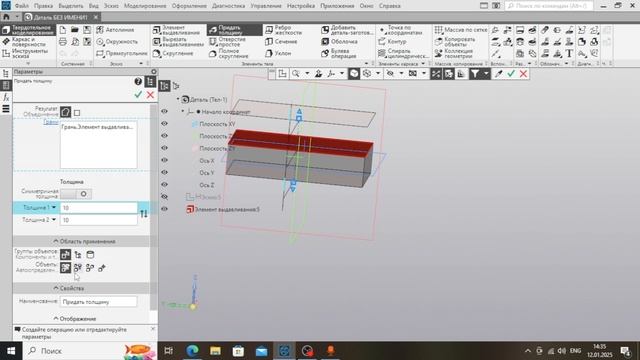640x360 pixels.
Task: Expand Эскиз panel dropdown arrow
Action: point(141,64)
